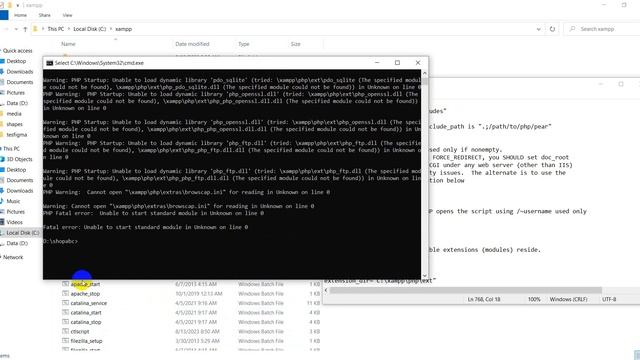Refresh the xampp folder view
The image size is (640, 360).
[x=552, y=29]
